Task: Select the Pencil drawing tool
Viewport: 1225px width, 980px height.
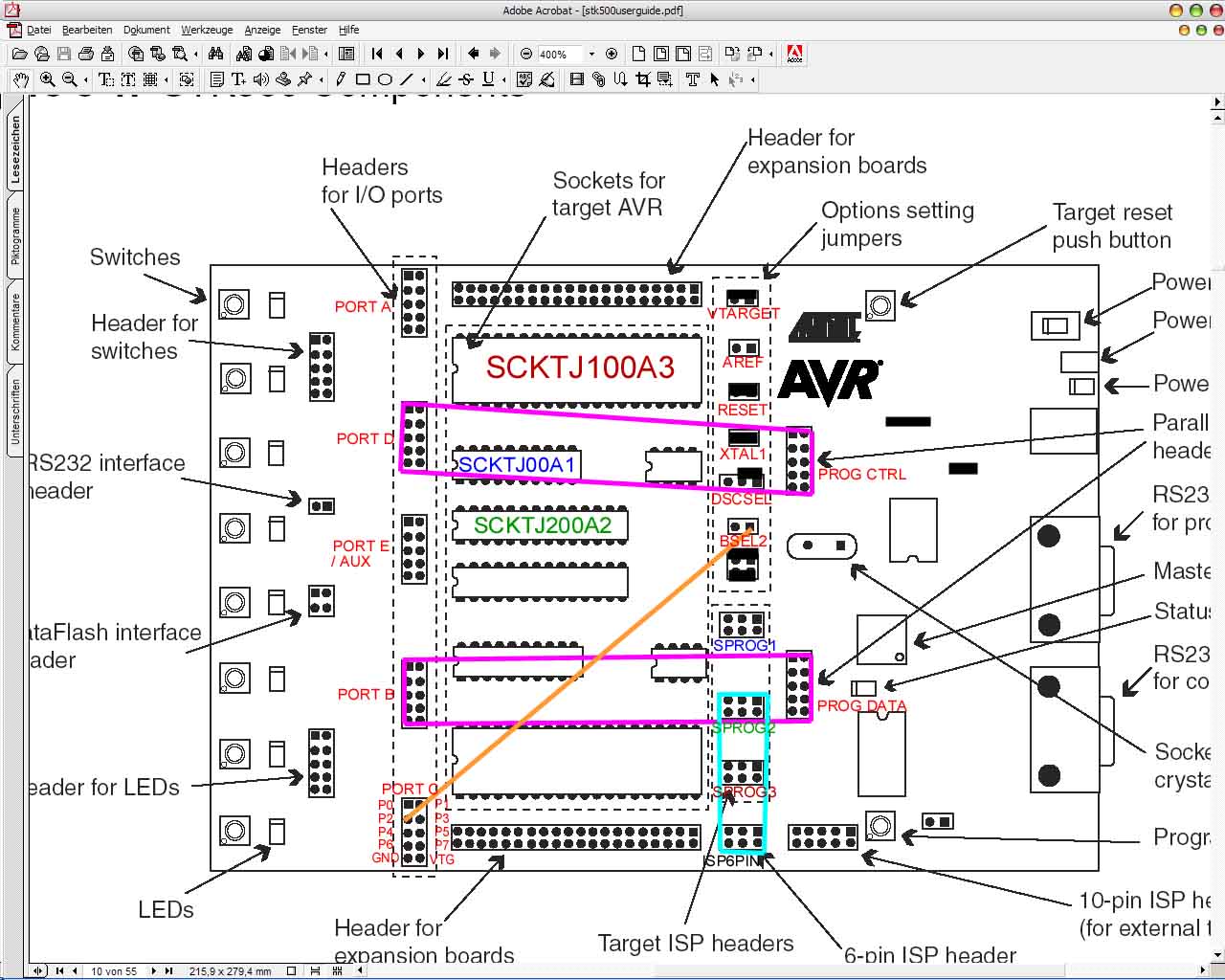Action: click(x=341, y=79)
